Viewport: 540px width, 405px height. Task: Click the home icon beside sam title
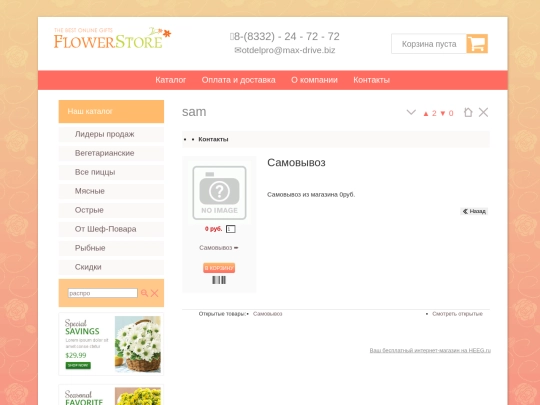(x=468, y=112)
